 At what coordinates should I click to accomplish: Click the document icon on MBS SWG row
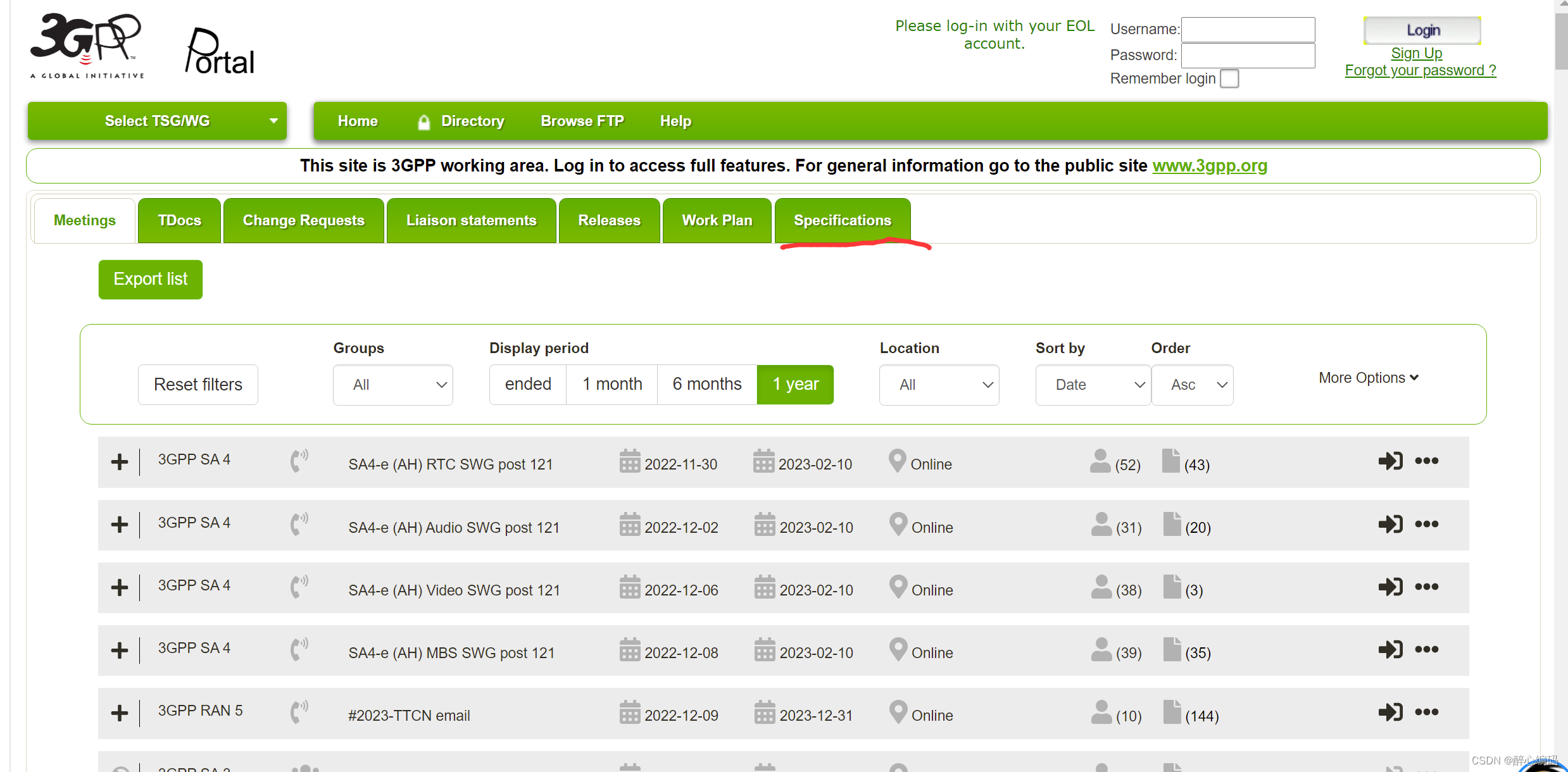click(1171, 649)
